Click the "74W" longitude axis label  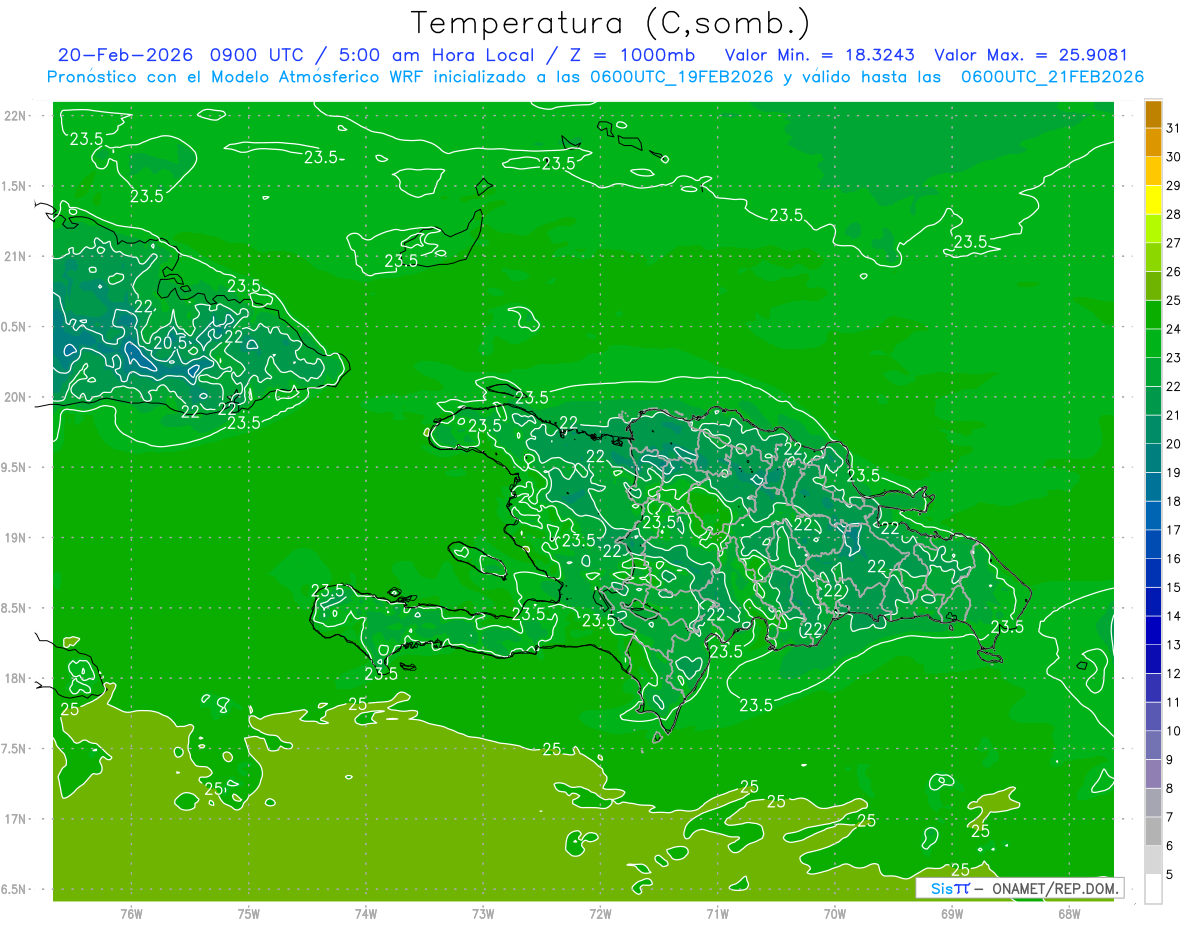(365, 914)
